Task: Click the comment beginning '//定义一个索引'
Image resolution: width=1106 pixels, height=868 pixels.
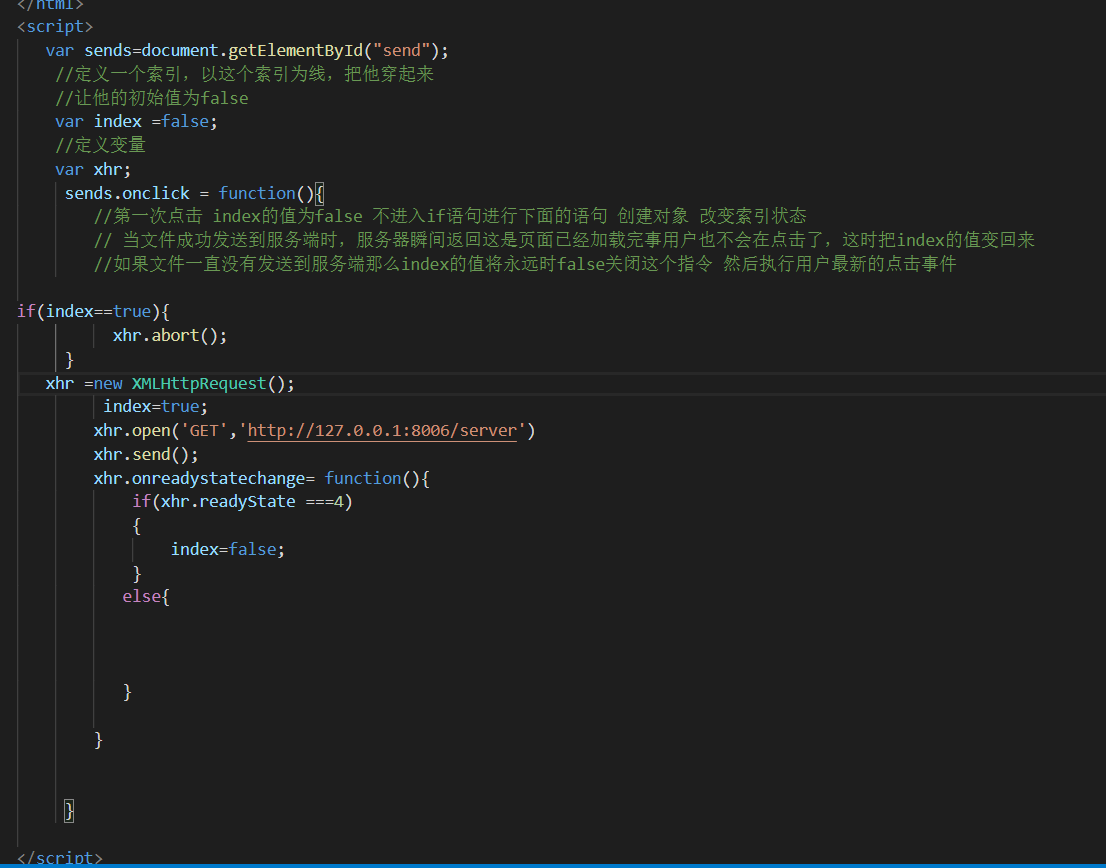Action: point(244,74)
